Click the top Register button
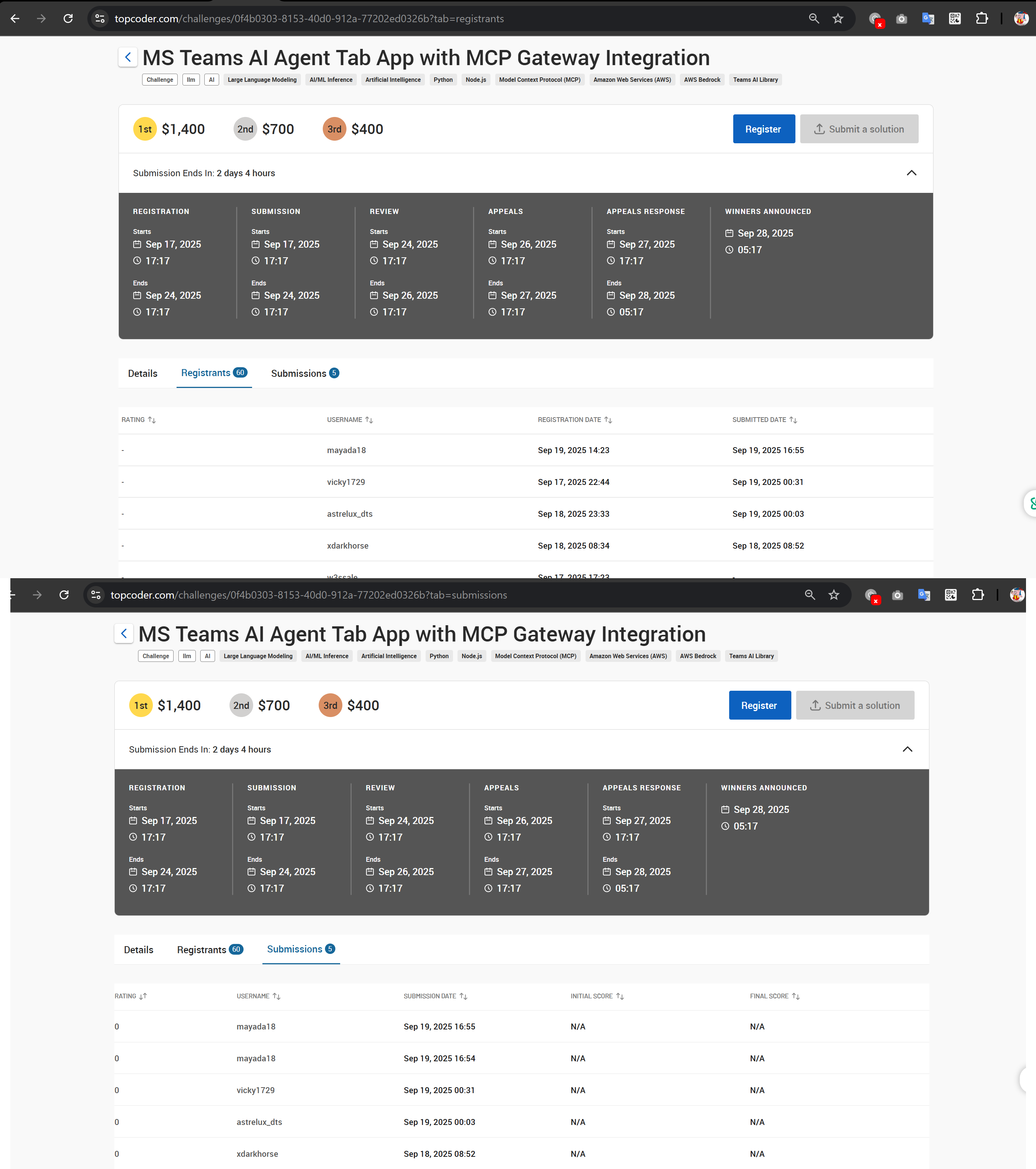The image size is (1036, 1169). point(763,129)
